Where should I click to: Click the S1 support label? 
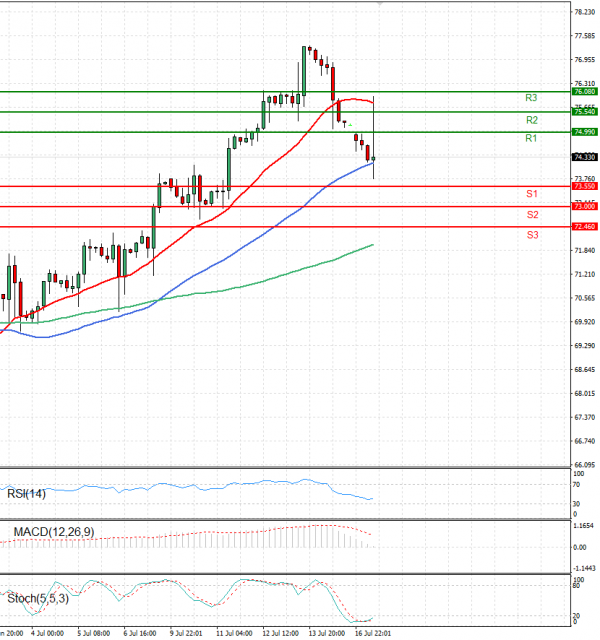click(x=532, y=194)
